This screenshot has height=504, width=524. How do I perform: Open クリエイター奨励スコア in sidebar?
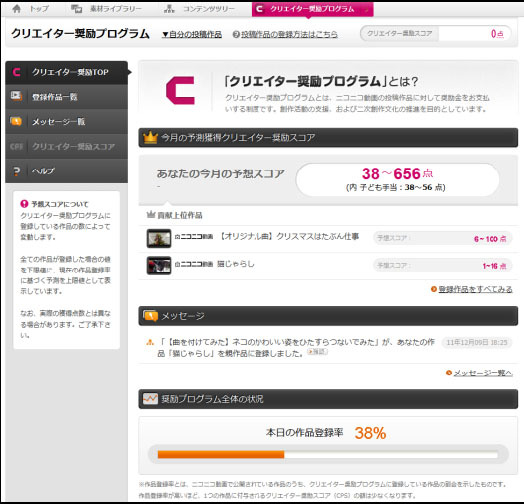point(67,146)
